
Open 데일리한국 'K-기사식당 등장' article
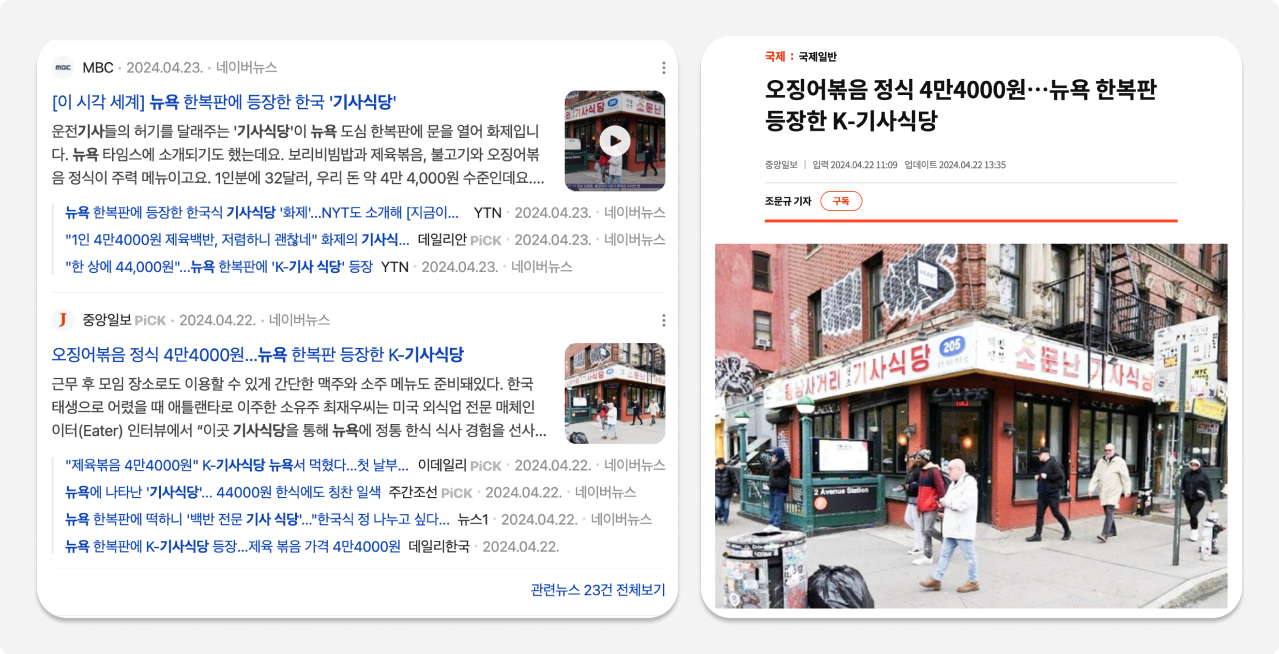pyautogui.click(x=233, y=547)
